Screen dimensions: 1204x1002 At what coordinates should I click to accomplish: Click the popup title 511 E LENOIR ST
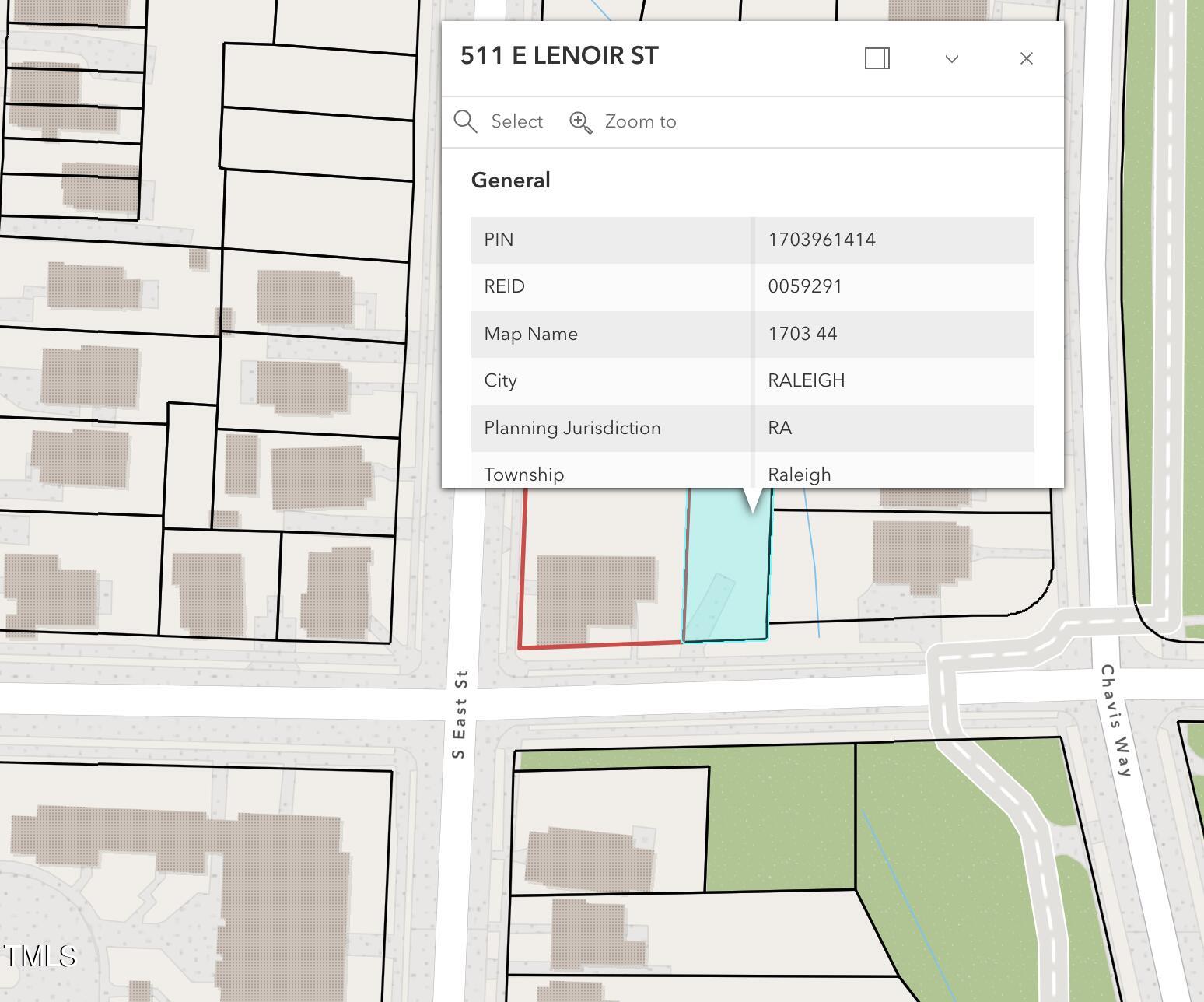point(559,56)
